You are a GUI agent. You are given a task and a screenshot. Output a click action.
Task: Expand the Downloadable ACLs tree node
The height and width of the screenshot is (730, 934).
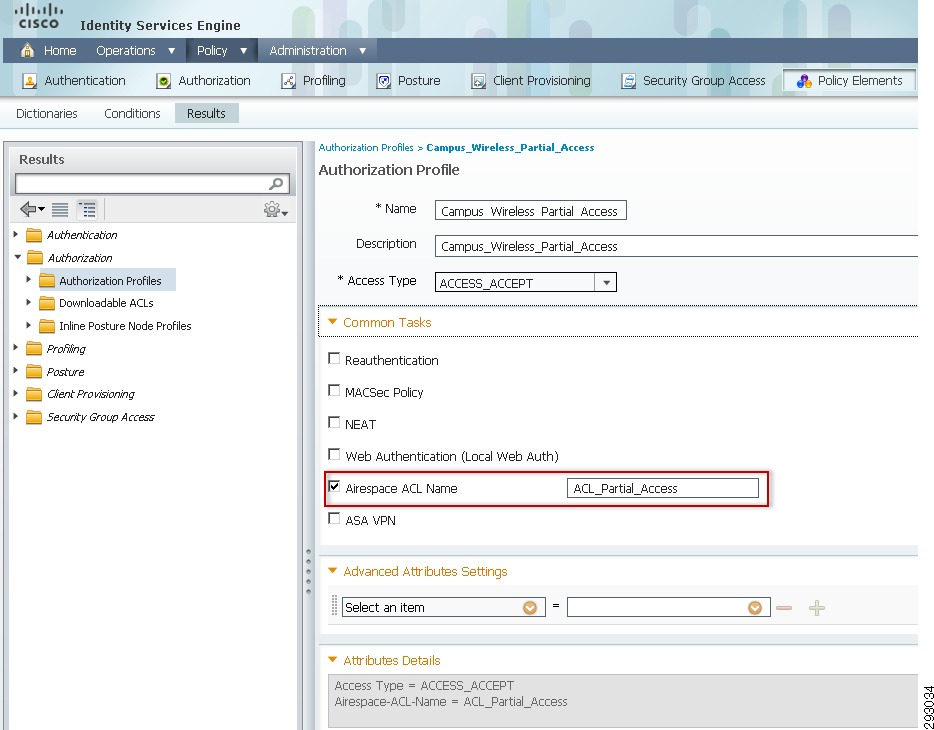(x=29, y=302)
